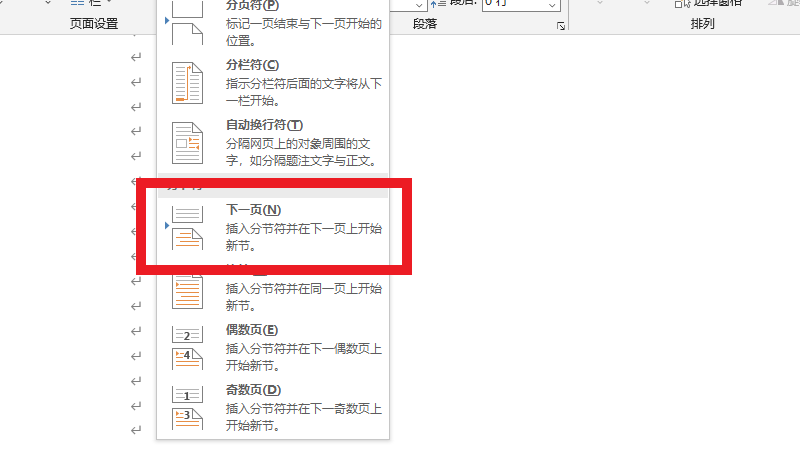Open the 段落 paragraph dialog launcher
Screen dimensions: 800x450
(560, 26)
